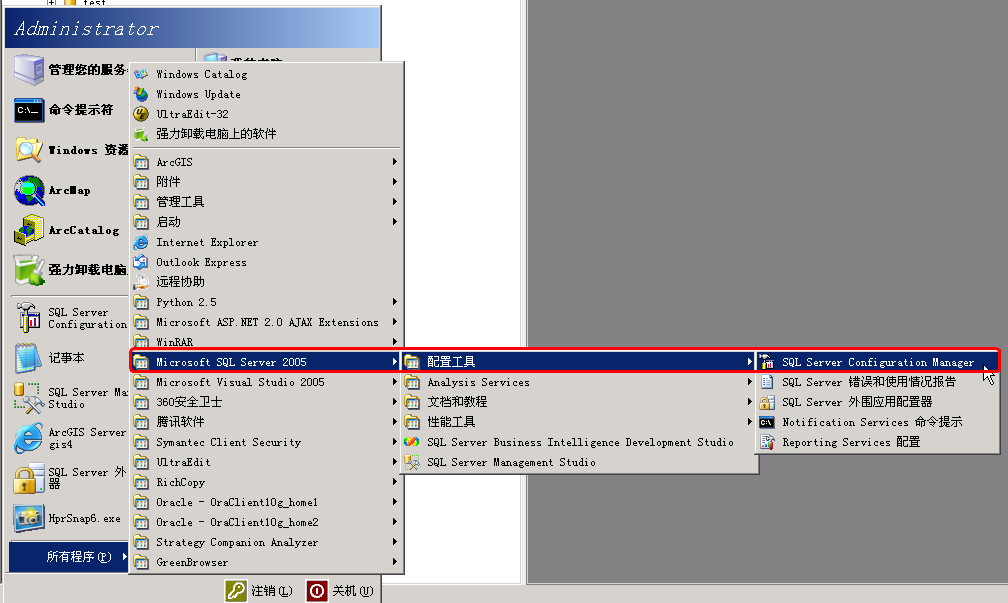Screen dimensions: 1008x603
Task: Open 管理您的服务器 pinned item
Action: [70, 69]
